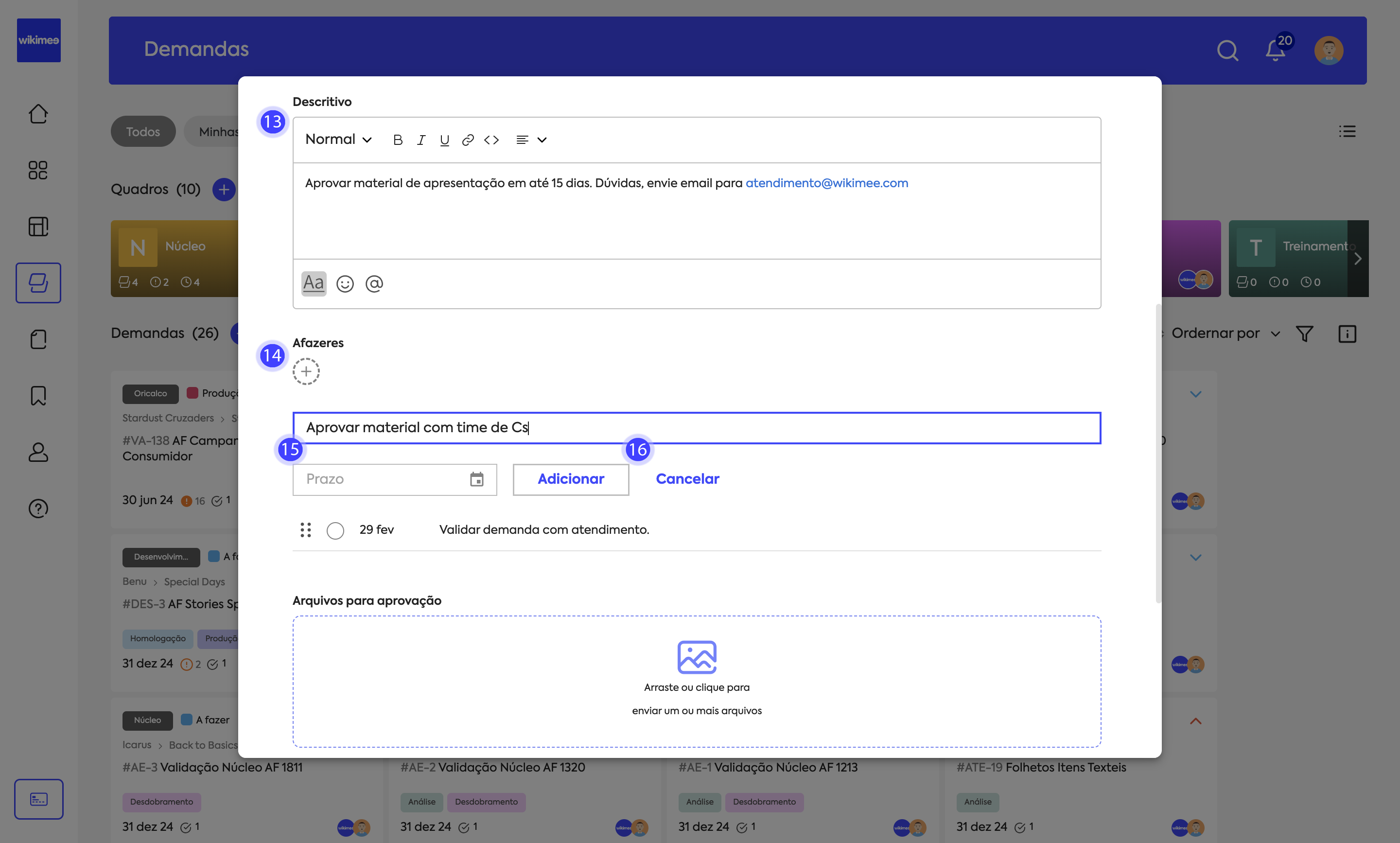
Task: Insert link using editor toolbar
Action: (x=468, y=140)
